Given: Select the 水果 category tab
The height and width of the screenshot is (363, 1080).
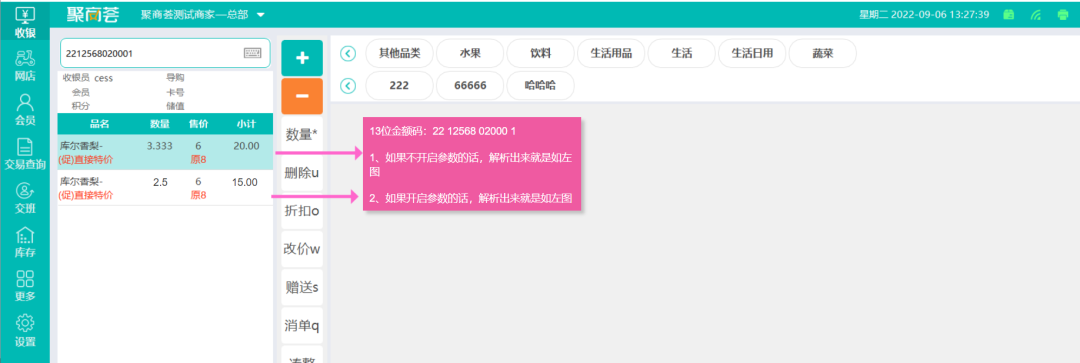Looking at the screenshot, I should (470, 53).
